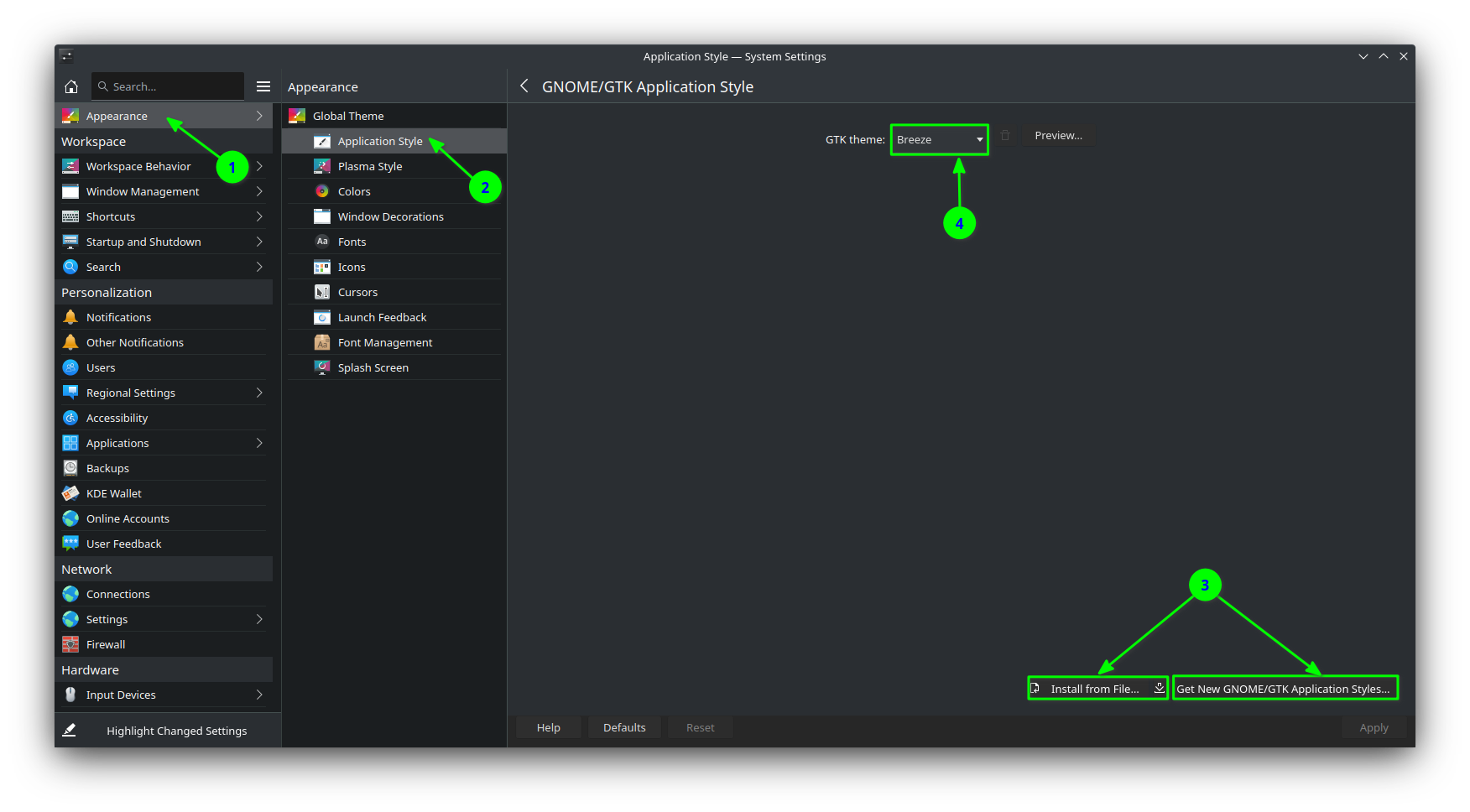This screenshot has height=812, width=1470.
Task: Click the Defaults button
Action: 624,727
